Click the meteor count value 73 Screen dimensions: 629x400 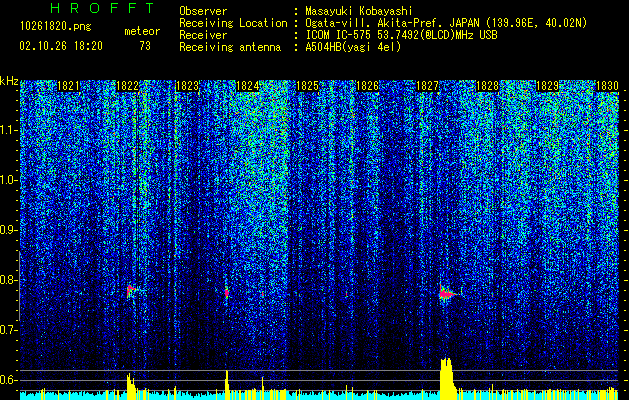pos(145,46)
